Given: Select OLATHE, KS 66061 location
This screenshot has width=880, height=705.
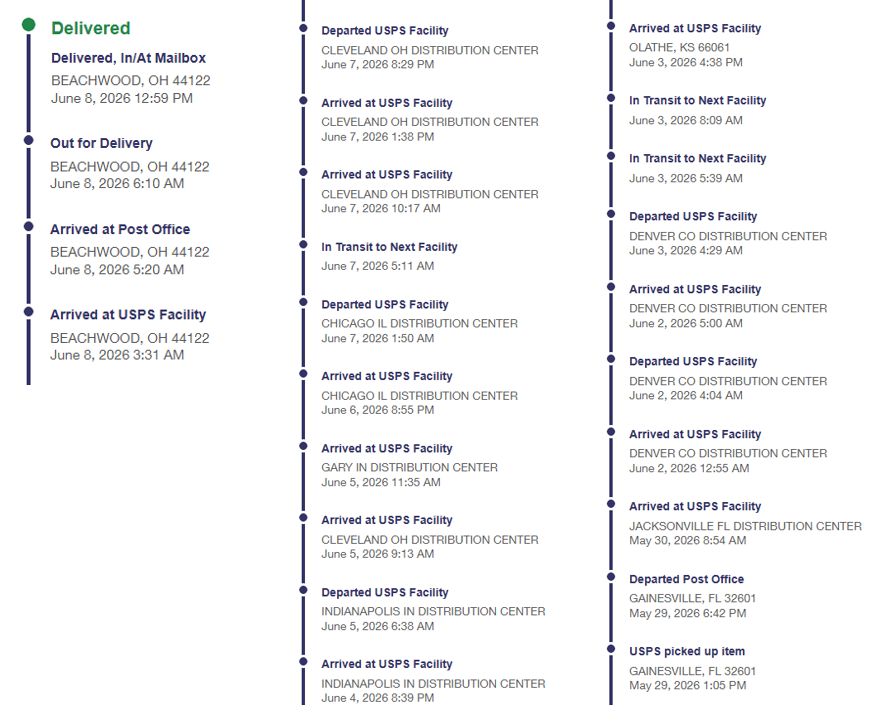Looking at the screenshot, I should point(679,48).
